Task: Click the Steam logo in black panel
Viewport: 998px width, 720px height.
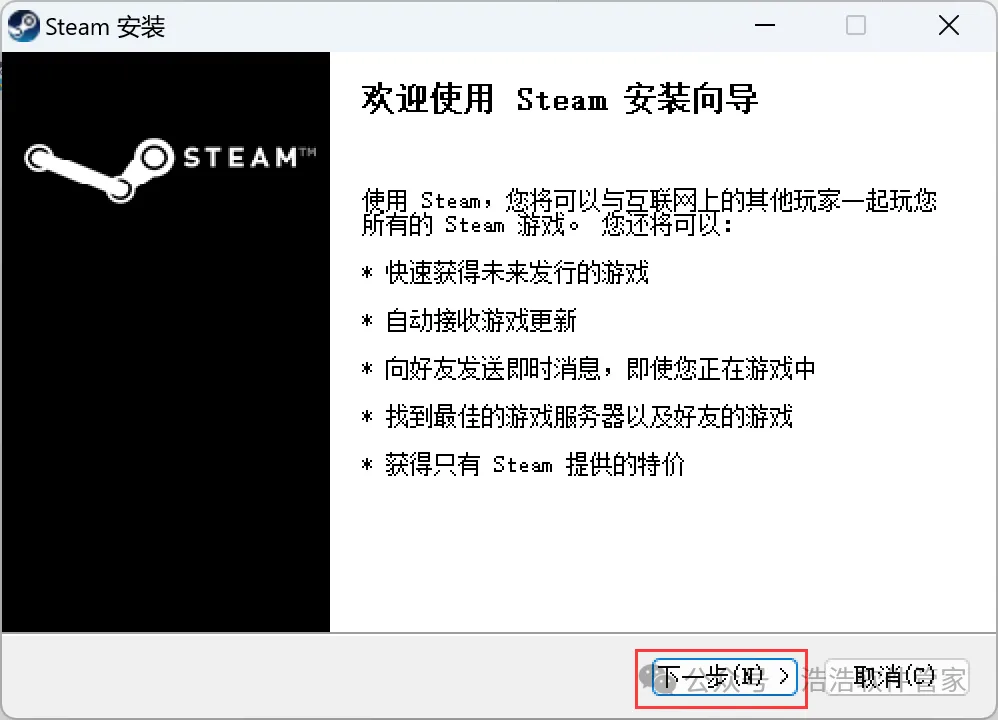Action: click(169, 171)
